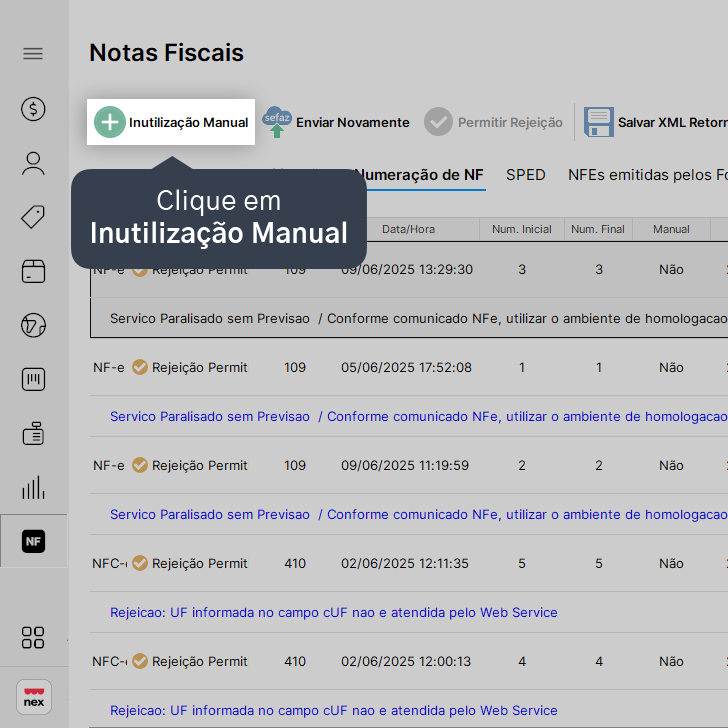The height and width of the screenshot is (728, 728).
Task: Open the box inventory icon in sidebar
Action: [x=33, y=271]
